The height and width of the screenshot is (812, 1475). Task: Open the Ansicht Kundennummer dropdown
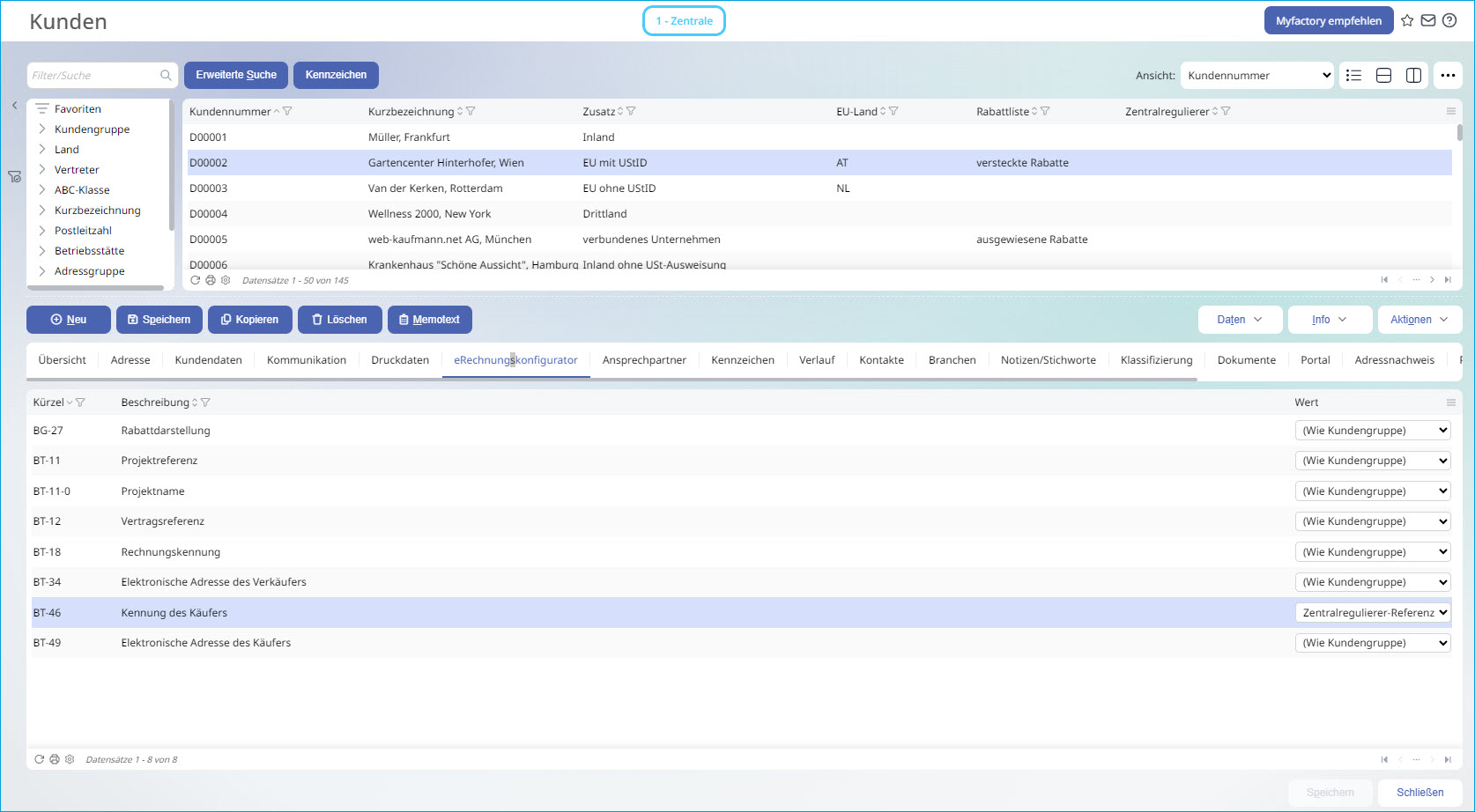(x=1257, y=75)
